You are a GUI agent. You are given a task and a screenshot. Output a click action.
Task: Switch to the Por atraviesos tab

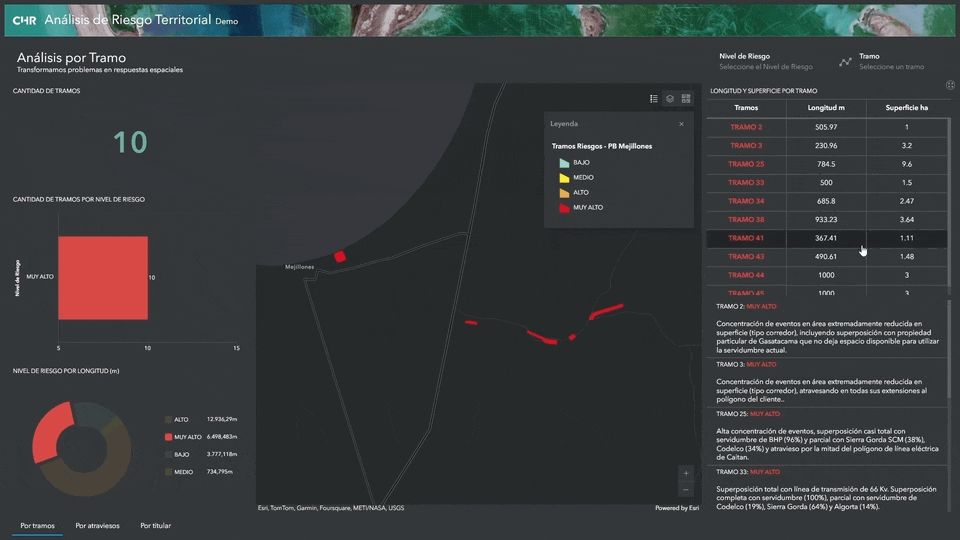pos(97,525)
